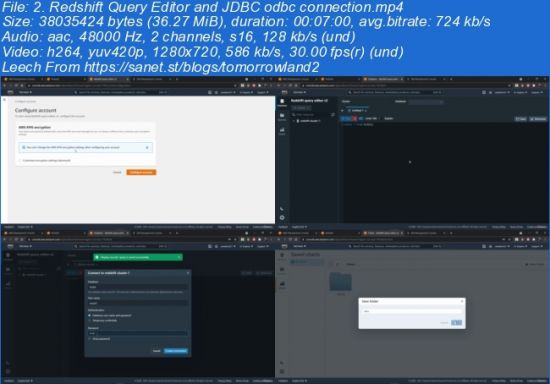Viewport: 550px width, 384px height.
Task: Close the Connect to redshift-cluster-1 dialog
Action: 188,273
